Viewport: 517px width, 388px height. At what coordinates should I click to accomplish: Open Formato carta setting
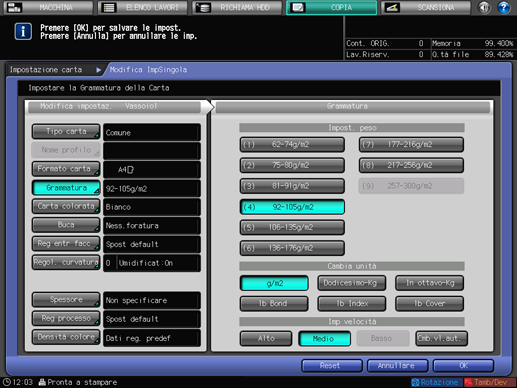tap(66, 169)
